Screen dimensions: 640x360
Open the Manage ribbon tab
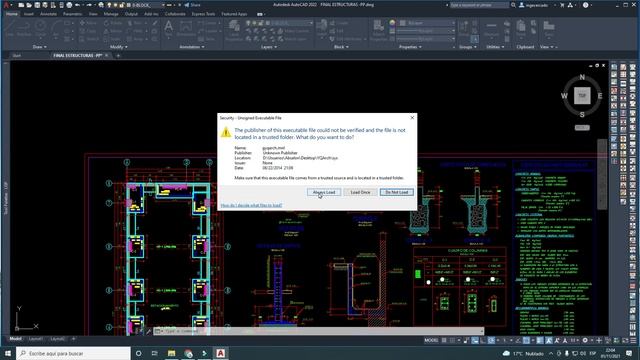click(111, 14)
